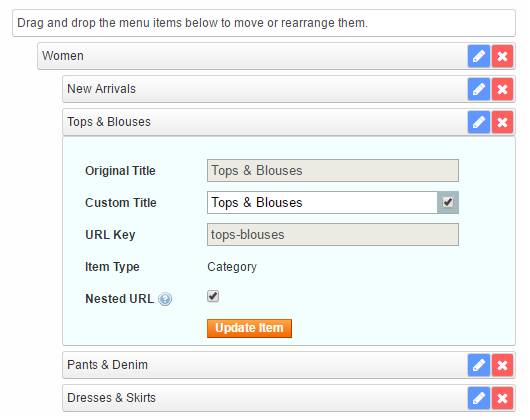Select the Women menu row
The width and height of the screenshot is (530, 420).
(x=252, y=56)
